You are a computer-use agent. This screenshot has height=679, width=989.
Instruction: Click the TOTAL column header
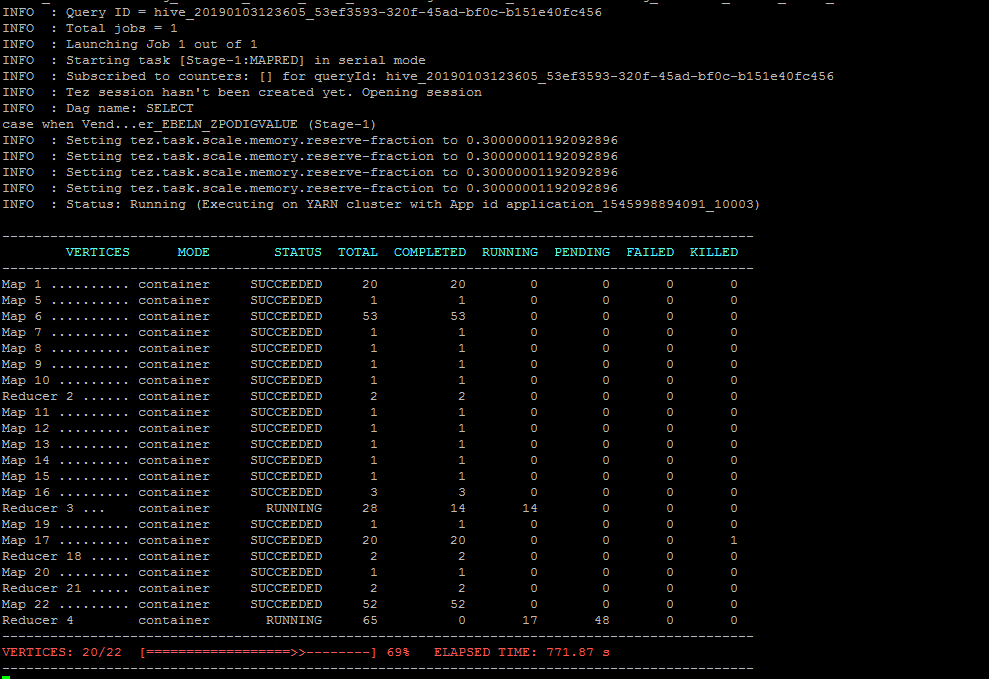click(358, 252)
